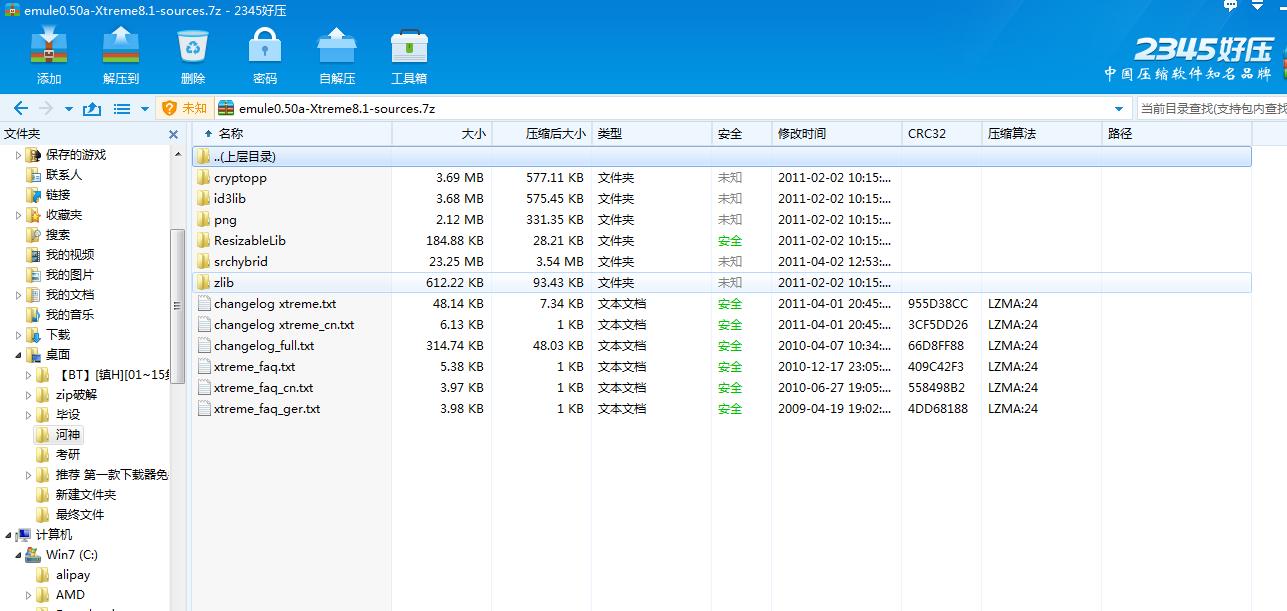Click the forward navigation arrow

click(45, 108)
